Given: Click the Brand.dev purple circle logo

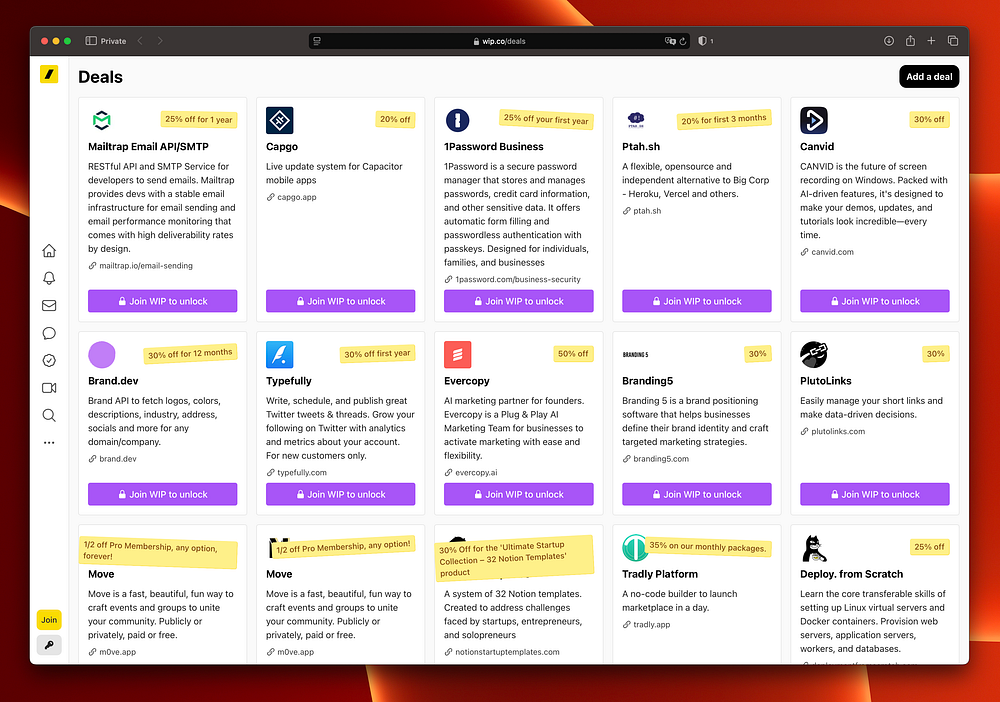Looking at the screenshot, I should (102, 355).
